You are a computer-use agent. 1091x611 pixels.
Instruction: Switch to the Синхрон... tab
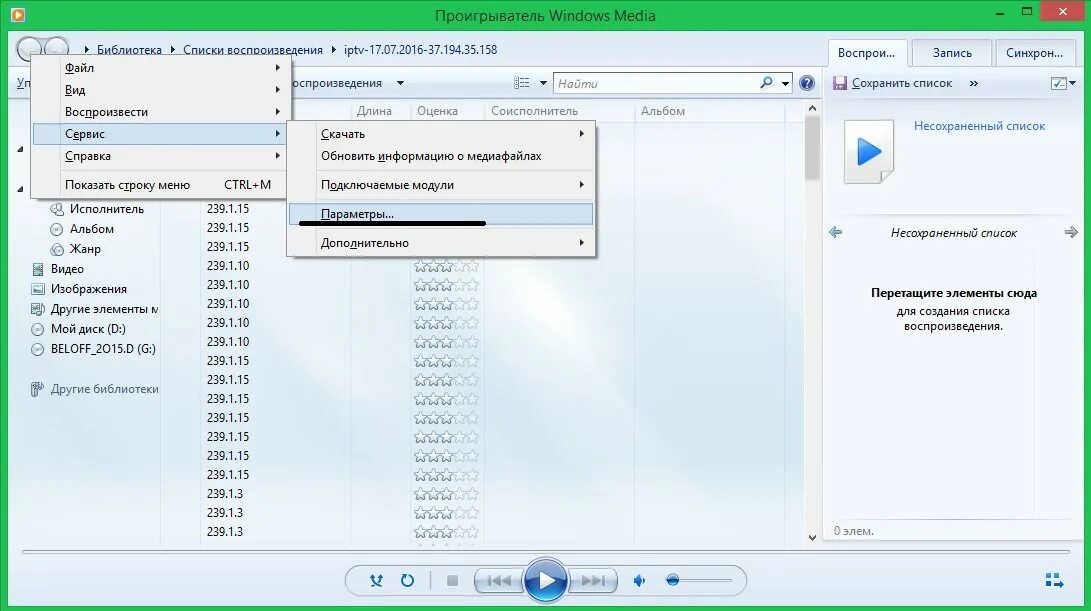[1035, 53]
